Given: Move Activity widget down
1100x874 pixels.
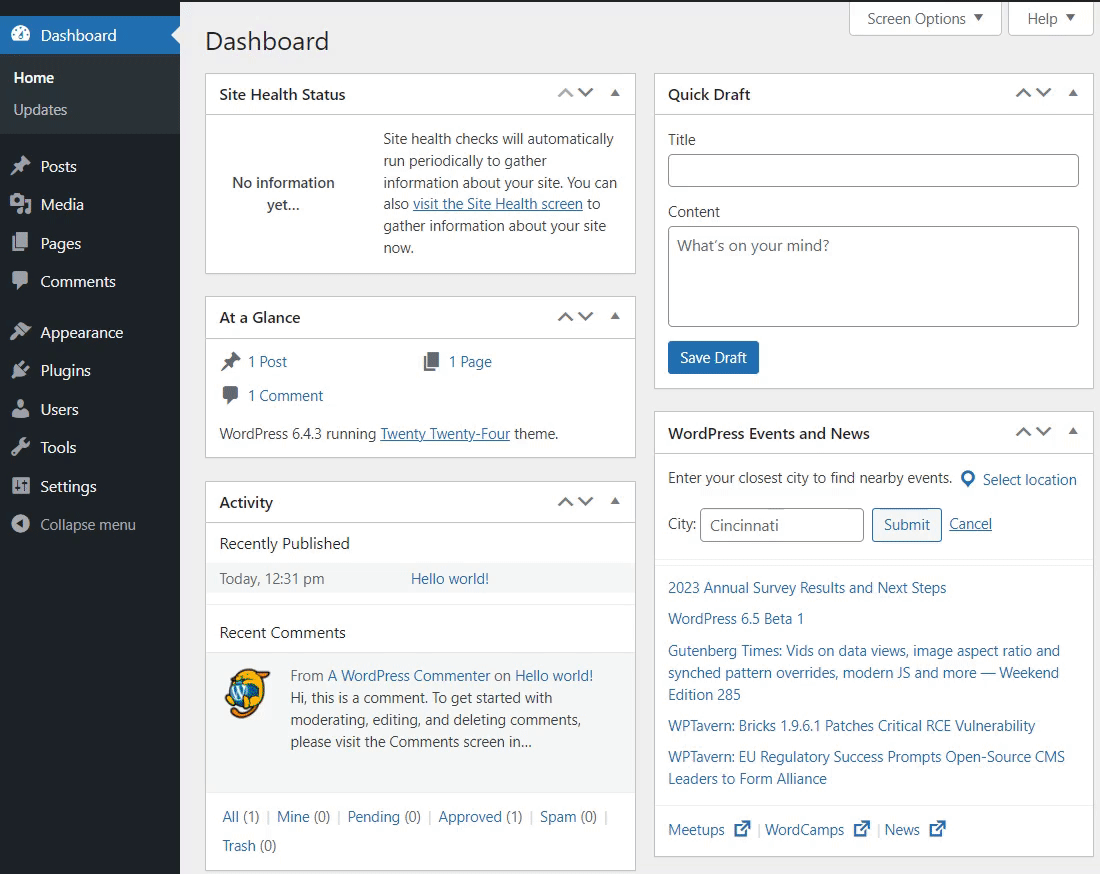Looking at the screenshot, I should pyautogui.click(x=586, y=502).
